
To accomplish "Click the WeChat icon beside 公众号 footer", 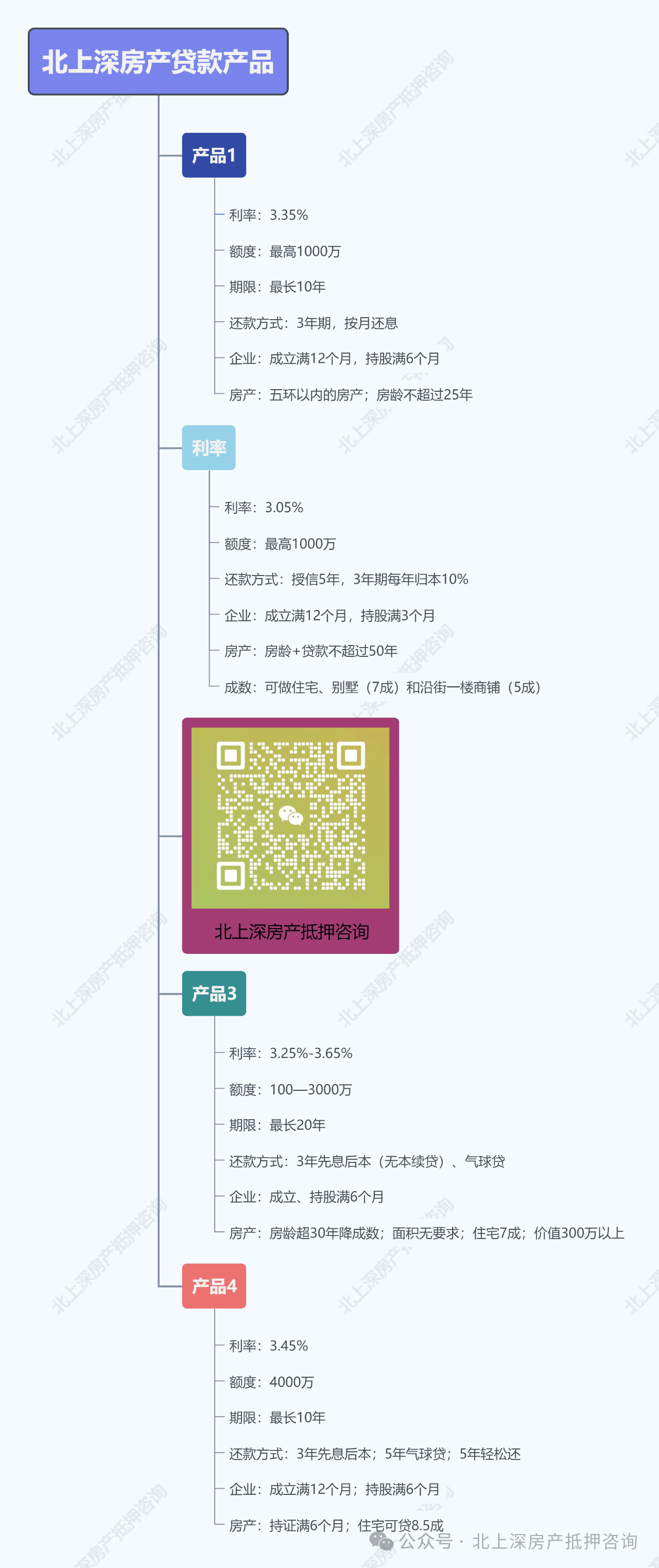I will point(381,1541).
